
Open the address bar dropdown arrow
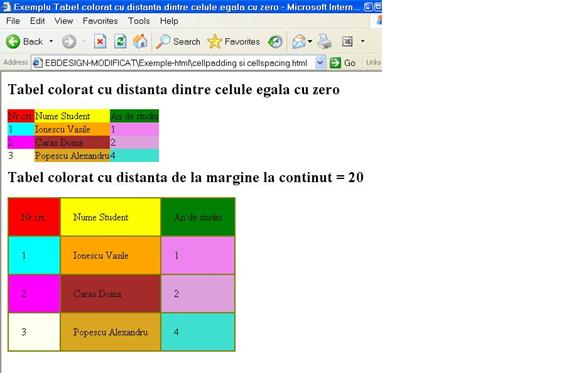tap(320, 63)
